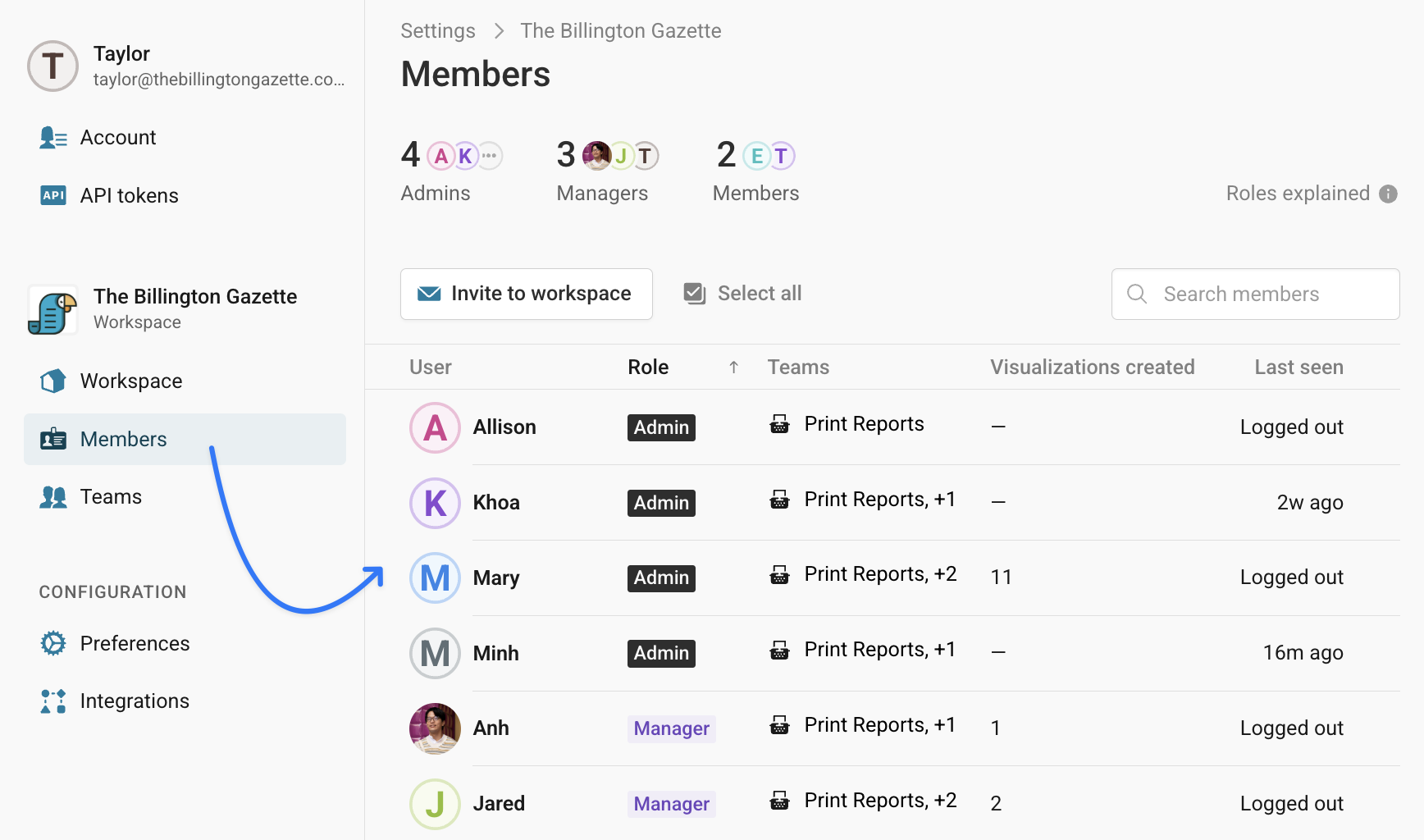This screenshot has width=1424, height=840.
Task: Click the Preferences gear icon
Action: coord(53,643)
